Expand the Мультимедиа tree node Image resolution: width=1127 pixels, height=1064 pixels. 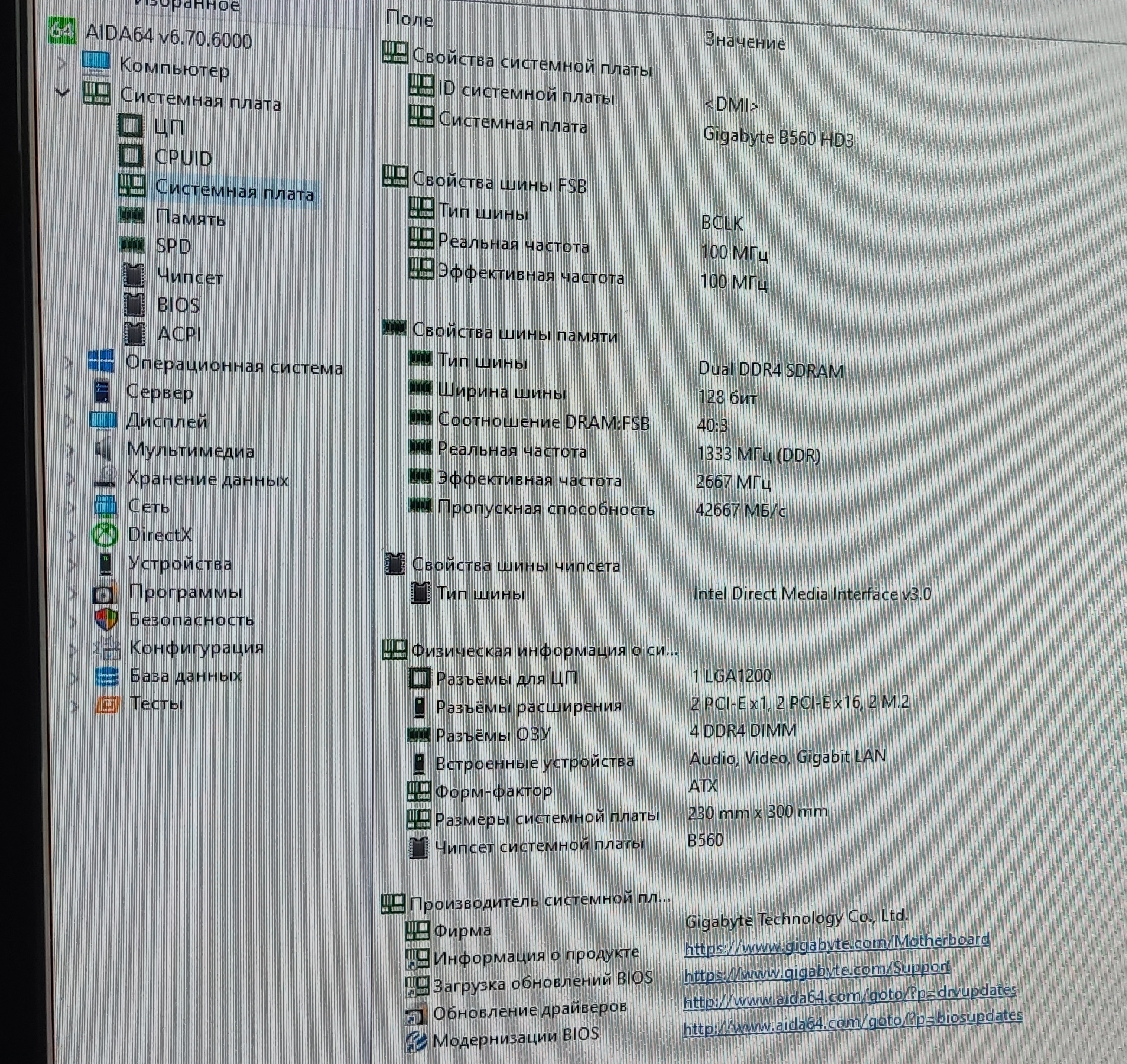click(x=70, y=449)
